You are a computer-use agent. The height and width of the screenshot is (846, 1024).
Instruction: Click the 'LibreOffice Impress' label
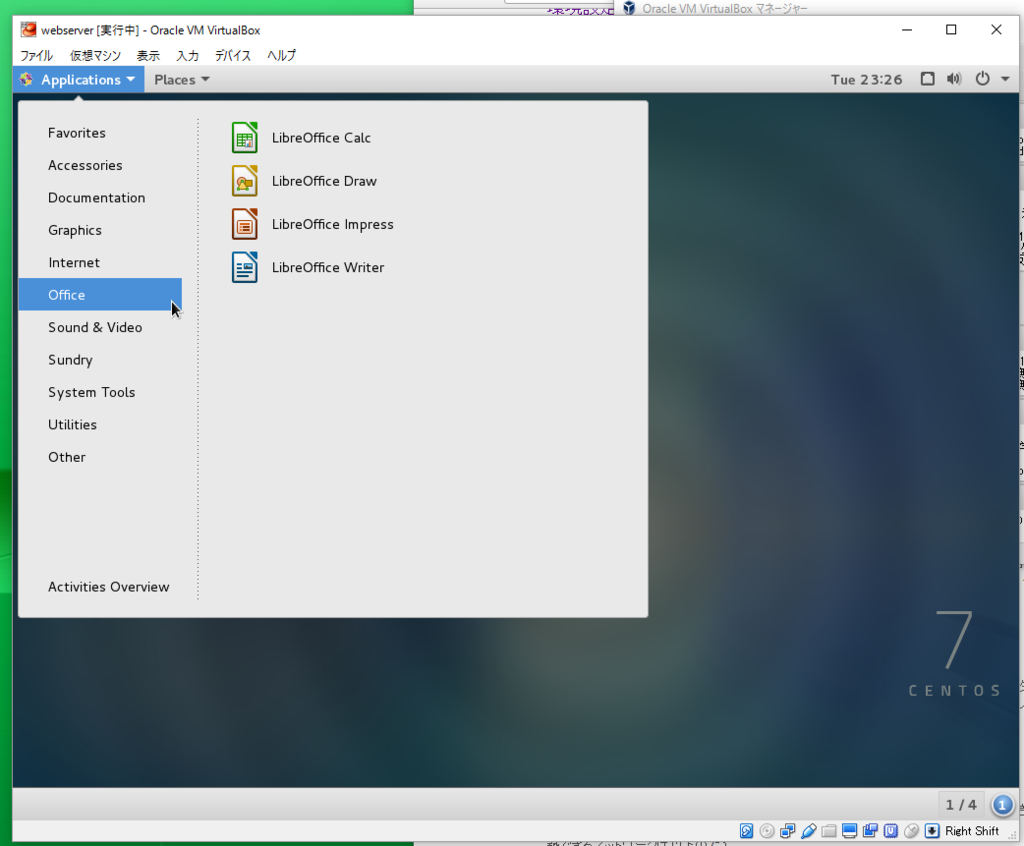pos(332,224)
